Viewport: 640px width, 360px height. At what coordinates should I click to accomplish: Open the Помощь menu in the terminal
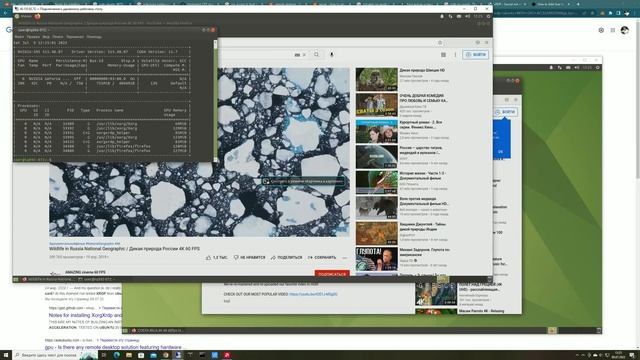coord(94,37)
